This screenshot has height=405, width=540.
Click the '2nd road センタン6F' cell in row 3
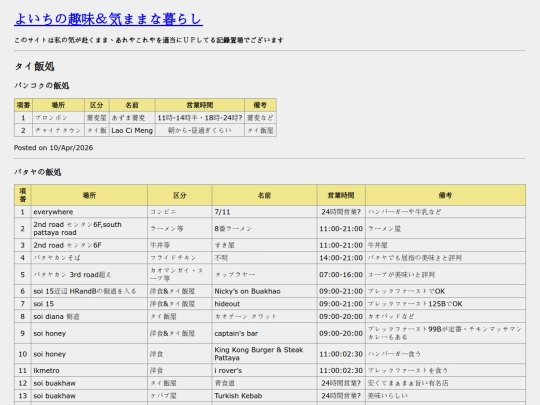click(89, 245)
